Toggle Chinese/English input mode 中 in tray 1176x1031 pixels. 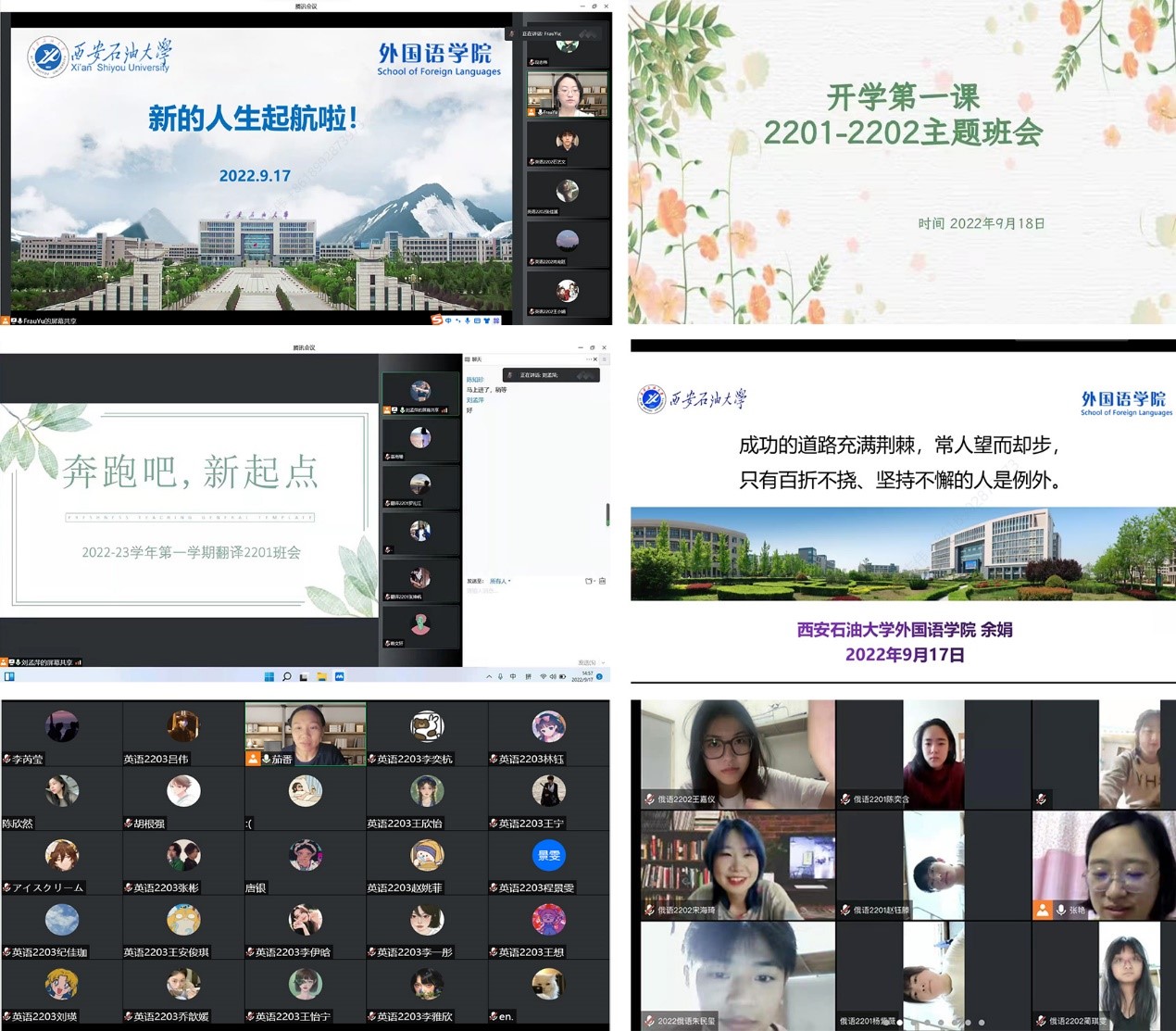click(513, 677)
